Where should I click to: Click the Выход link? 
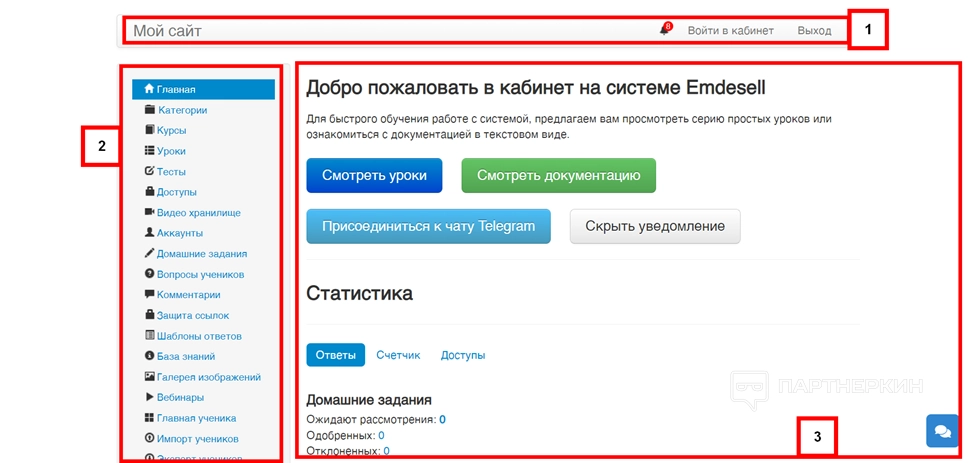814,30
